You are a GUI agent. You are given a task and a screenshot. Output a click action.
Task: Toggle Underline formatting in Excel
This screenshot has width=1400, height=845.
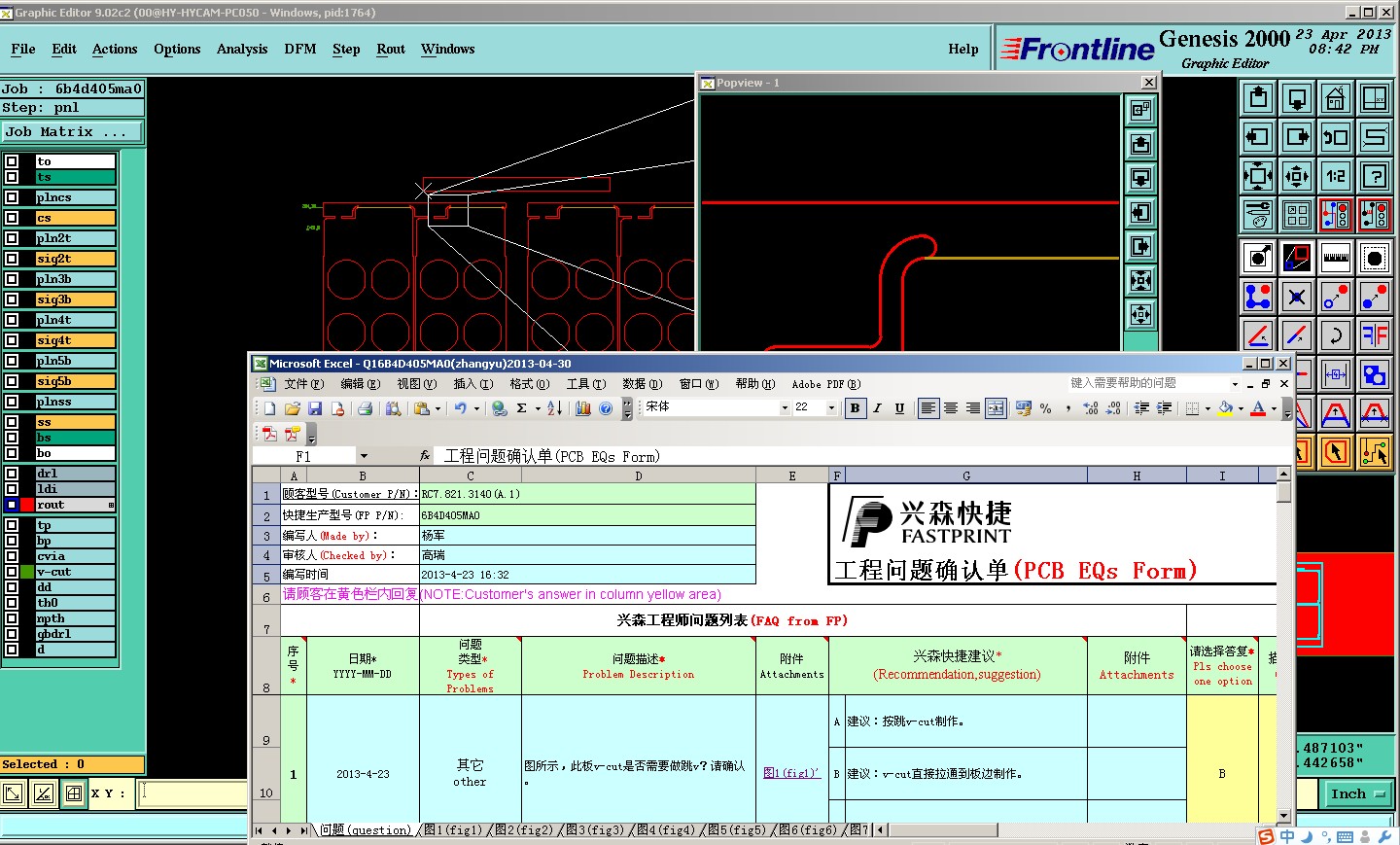point(899,408)
